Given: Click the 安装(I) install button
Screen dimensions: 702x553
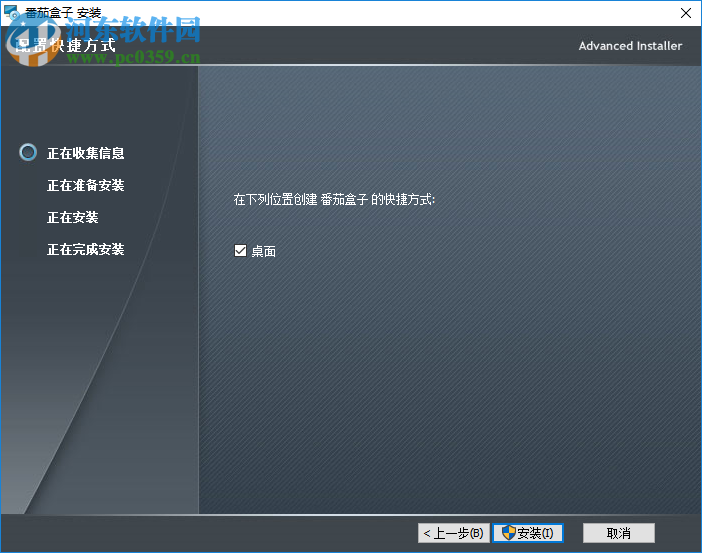Looking at the screenshot, I should coord(527,533).
